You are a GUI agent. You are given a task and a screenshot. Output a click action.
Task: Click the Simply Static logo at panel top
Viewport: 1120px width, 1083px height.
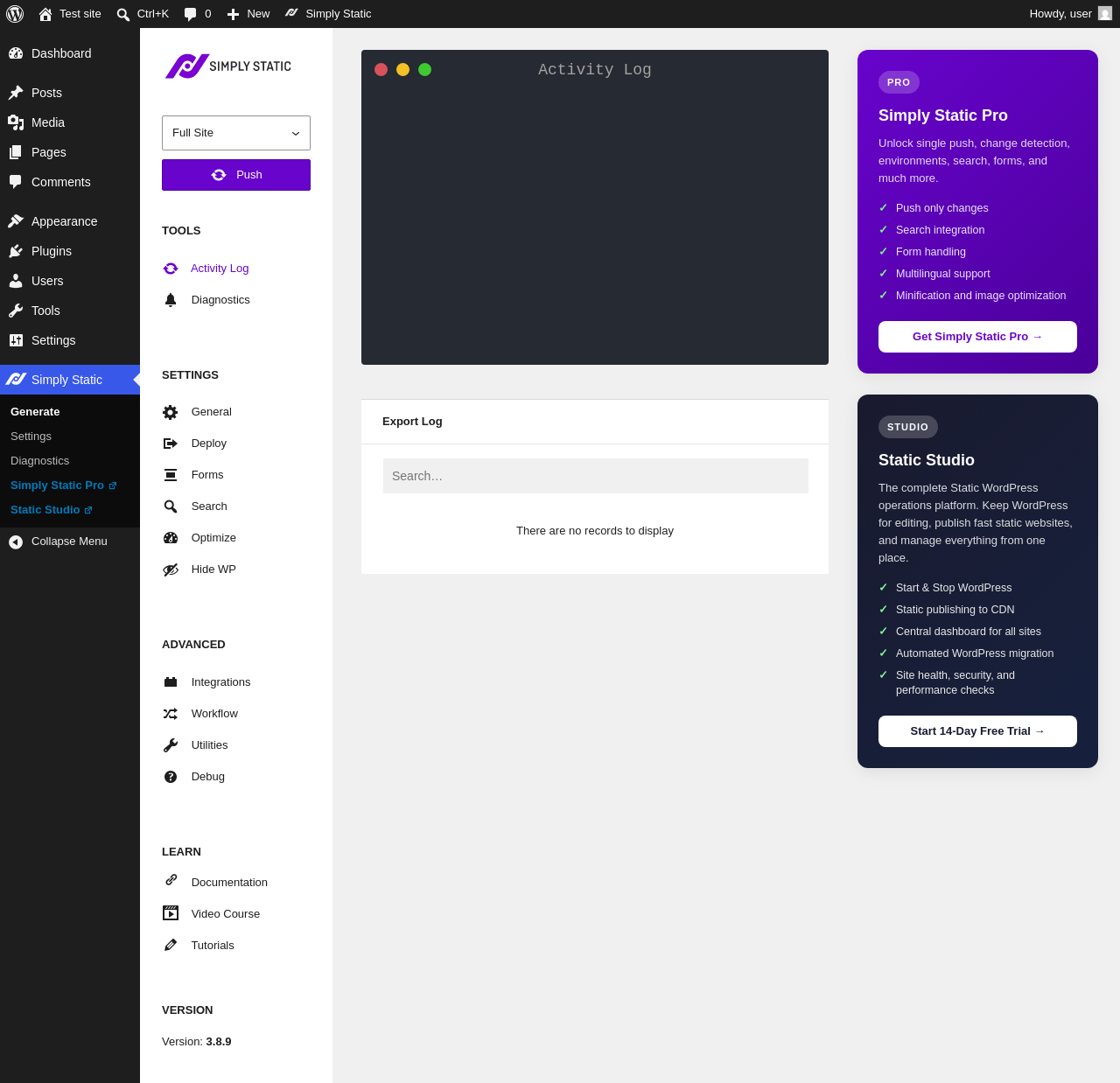(228, 66)
